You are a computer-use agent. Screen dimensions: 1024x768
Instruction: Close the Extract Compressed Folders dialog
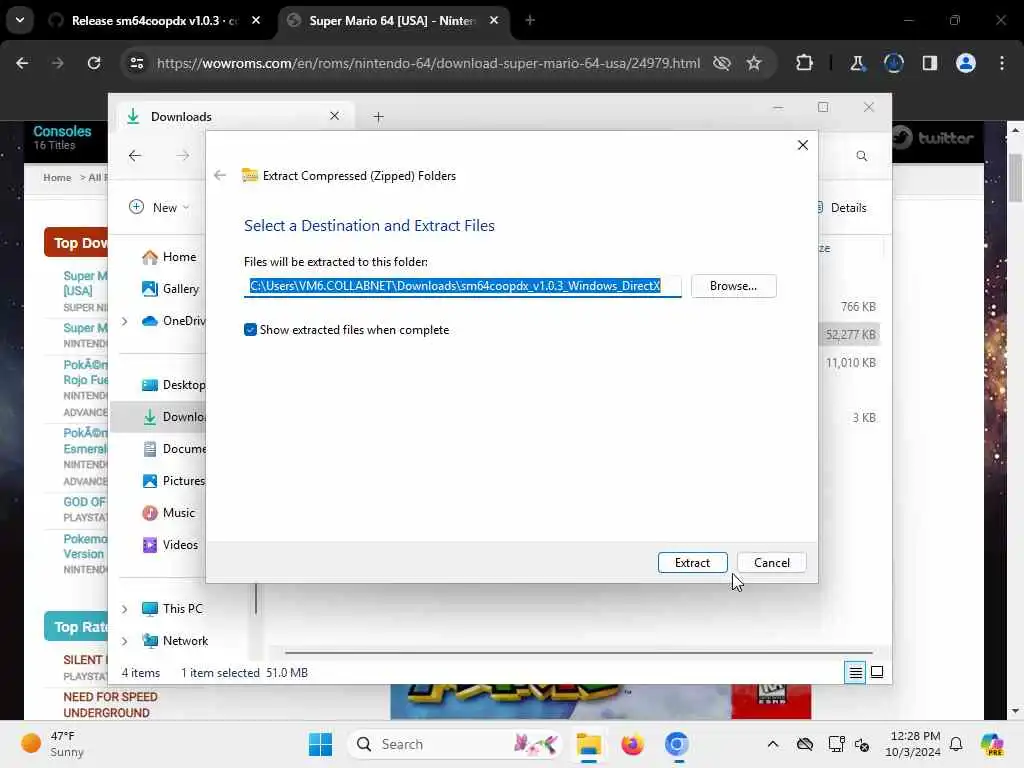803,145
